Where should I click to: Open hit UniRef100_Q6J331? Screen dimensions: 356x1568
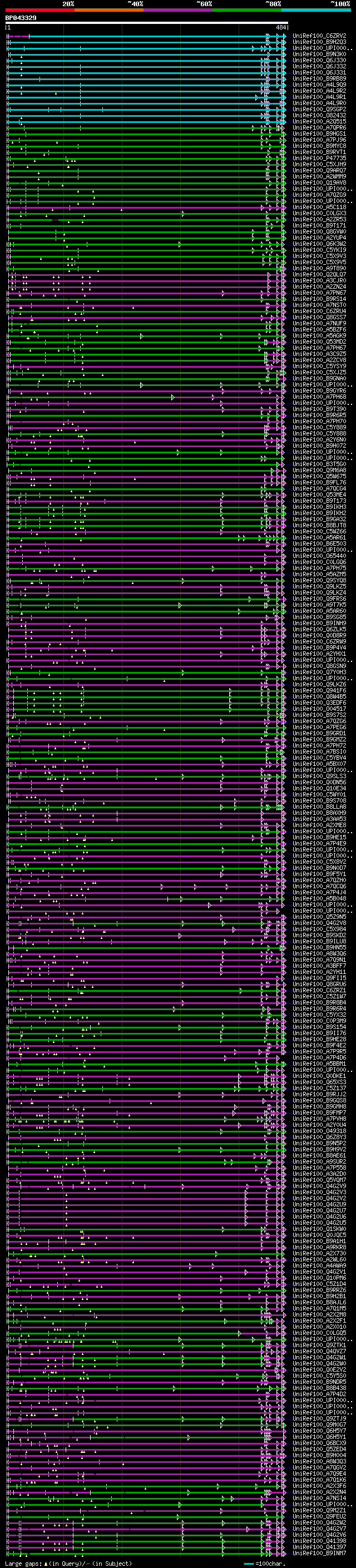click(x=319, y=72)
